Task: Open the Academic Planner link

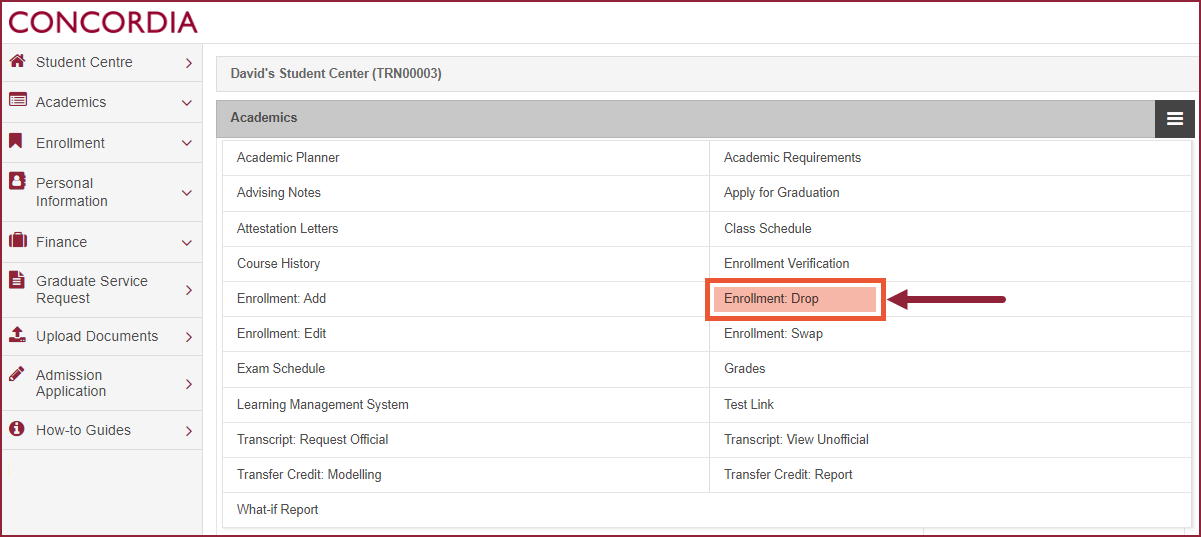Action: pos(288,157)
